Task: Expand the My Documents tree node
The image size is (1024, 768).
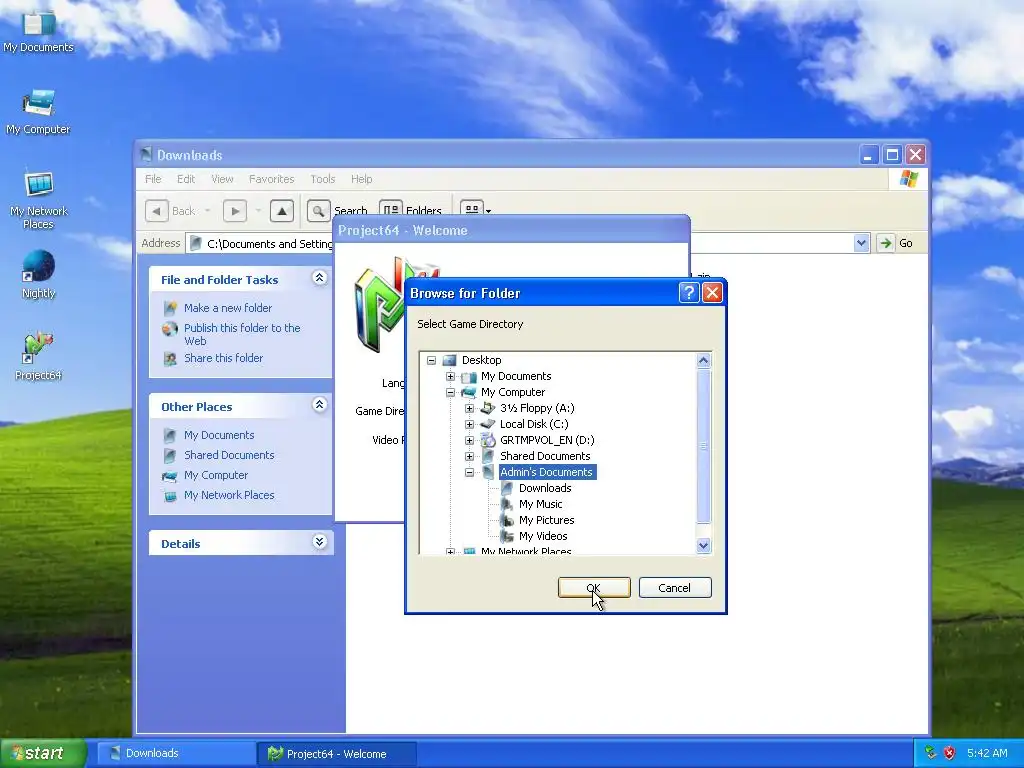Action: (x=451, y=376)
